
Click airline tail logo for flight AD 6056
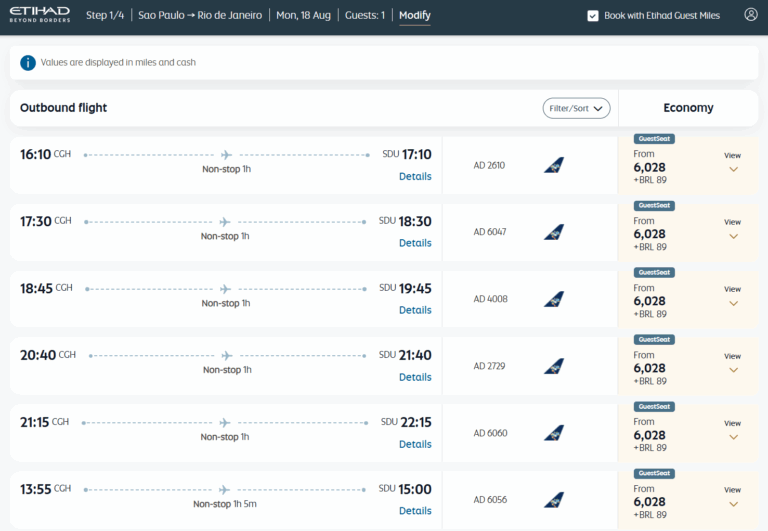click(x=553, y=499)
